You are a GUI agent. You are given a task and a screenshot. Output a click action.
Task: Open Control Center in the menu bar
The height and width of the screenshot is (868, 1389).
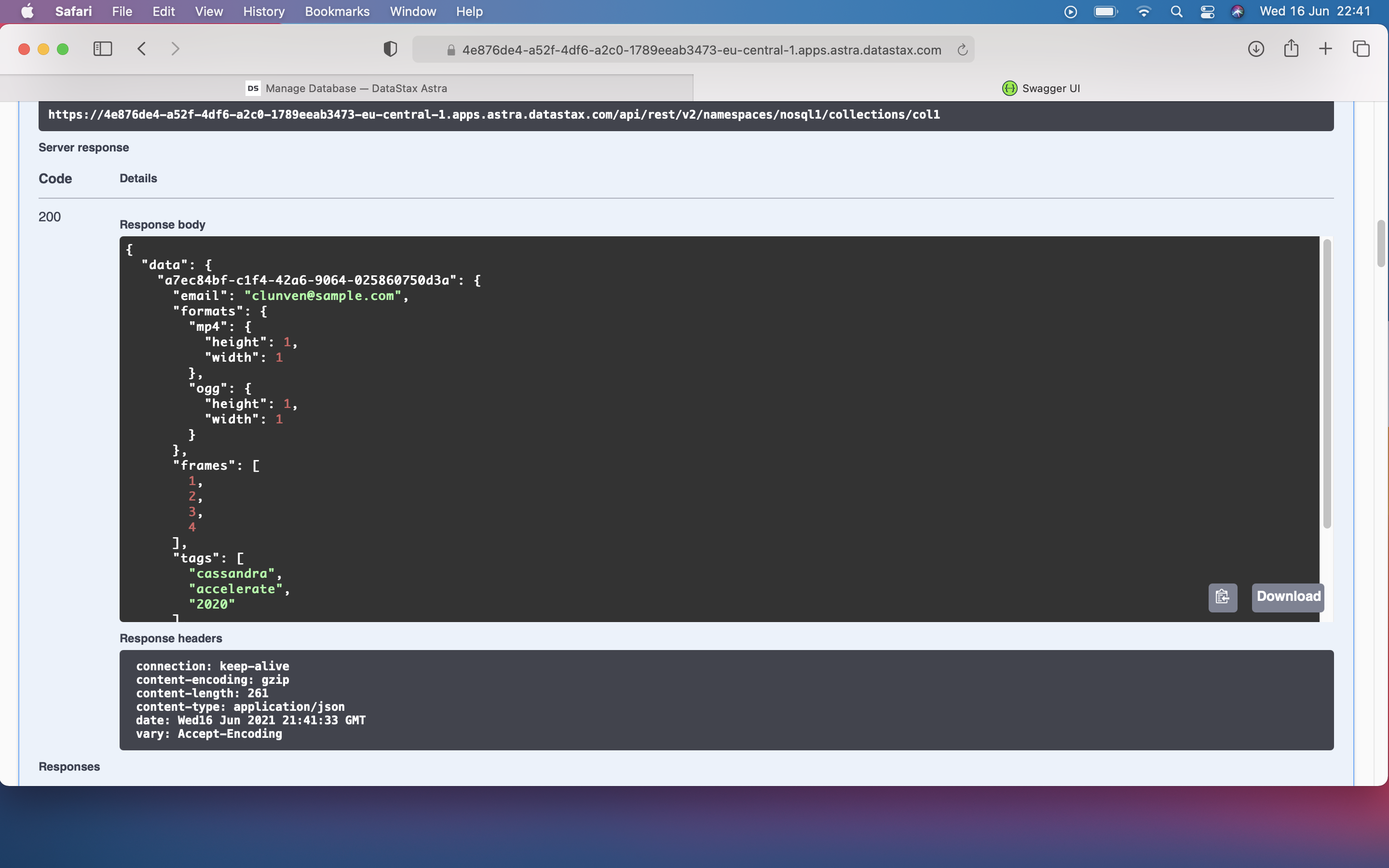point(1208,12)
